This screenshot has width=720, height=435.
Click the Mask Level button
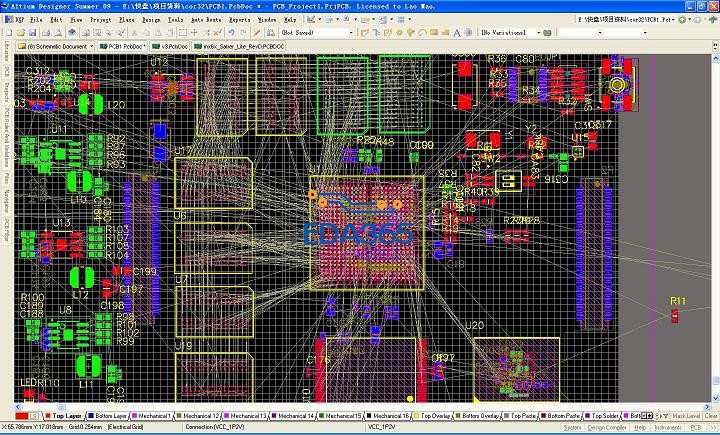685,415
